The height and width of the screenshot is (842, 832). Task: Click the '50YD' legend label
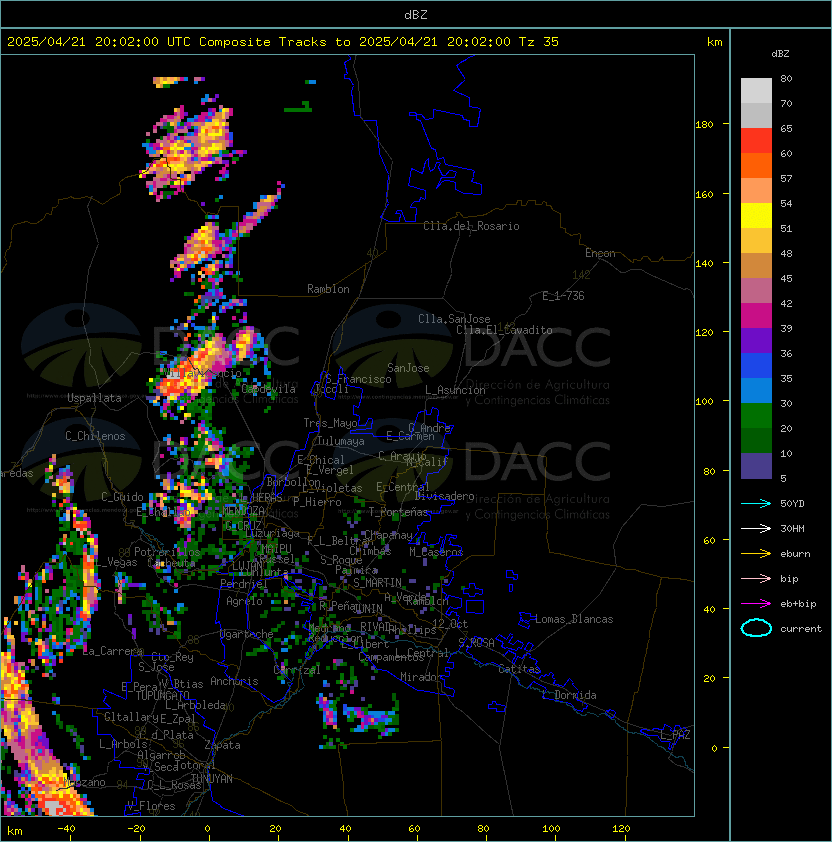(792, 503)
